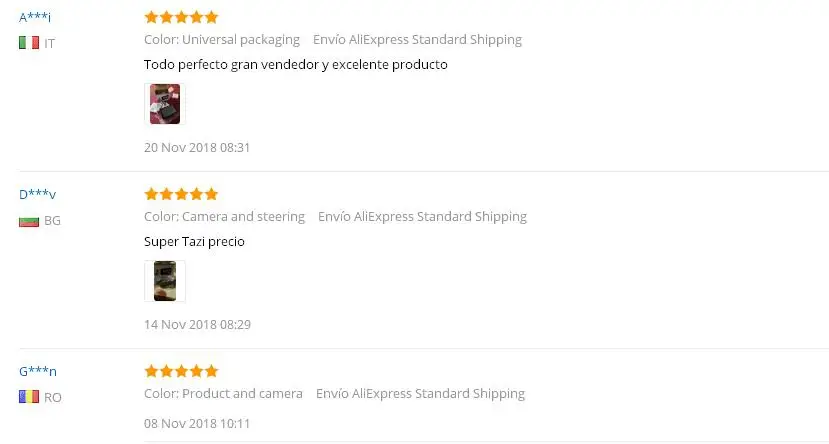Click the 14 Nov 2018 08:29 review date

click(x=197, y=324)
